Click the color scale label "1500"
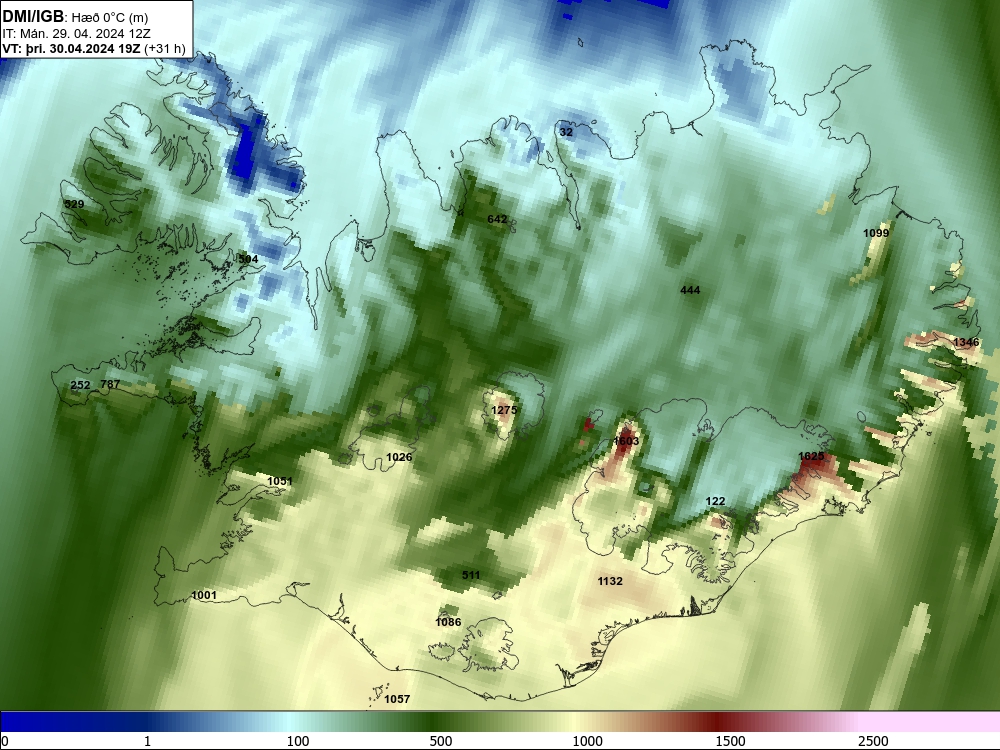This screenshot has height=750, width=1000. pos(730,740)
